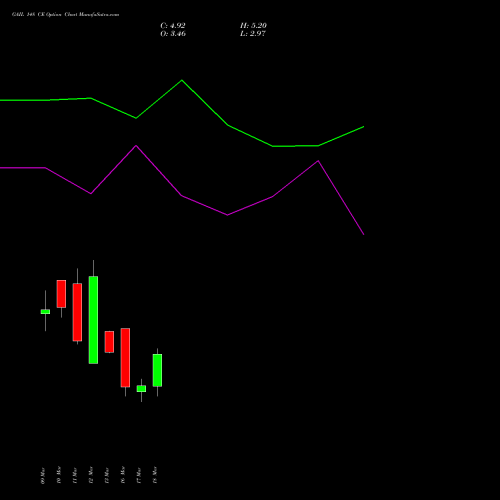Screen dimensions: 500x500
Task: Select the 18 Mar date label
Action: click(x=155, y=475)
